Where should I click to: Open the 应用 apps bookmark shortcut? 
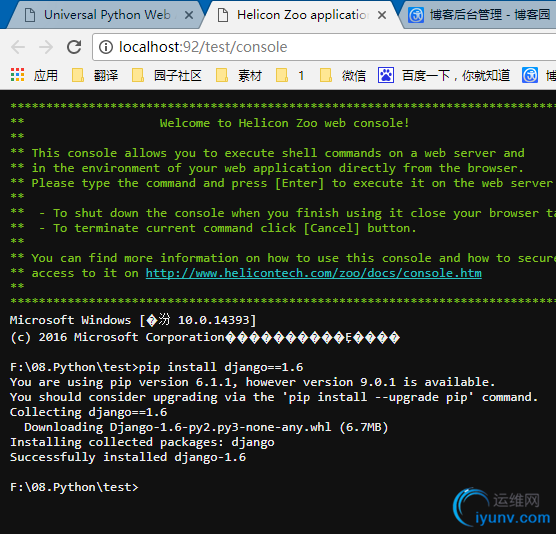click(x=34, y=75)
